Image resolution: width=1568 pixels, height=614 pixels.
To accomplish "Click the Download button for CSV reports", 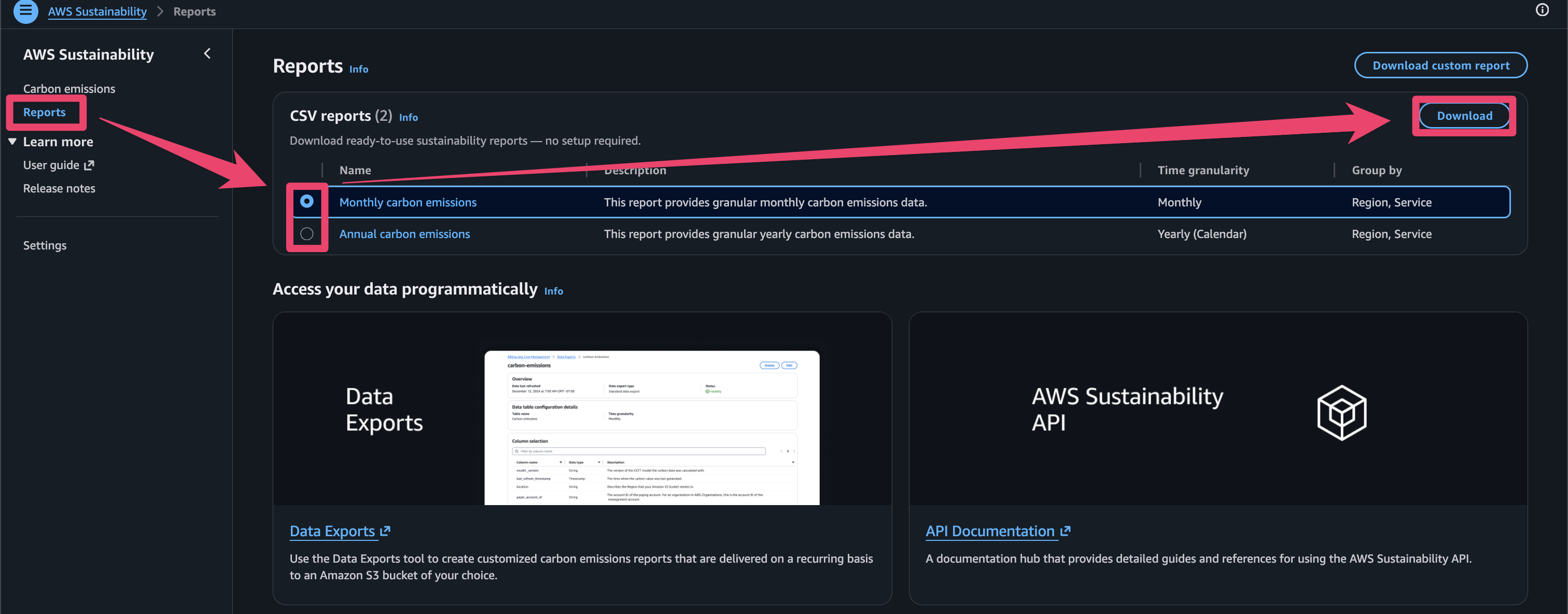I will [1464, 116].
